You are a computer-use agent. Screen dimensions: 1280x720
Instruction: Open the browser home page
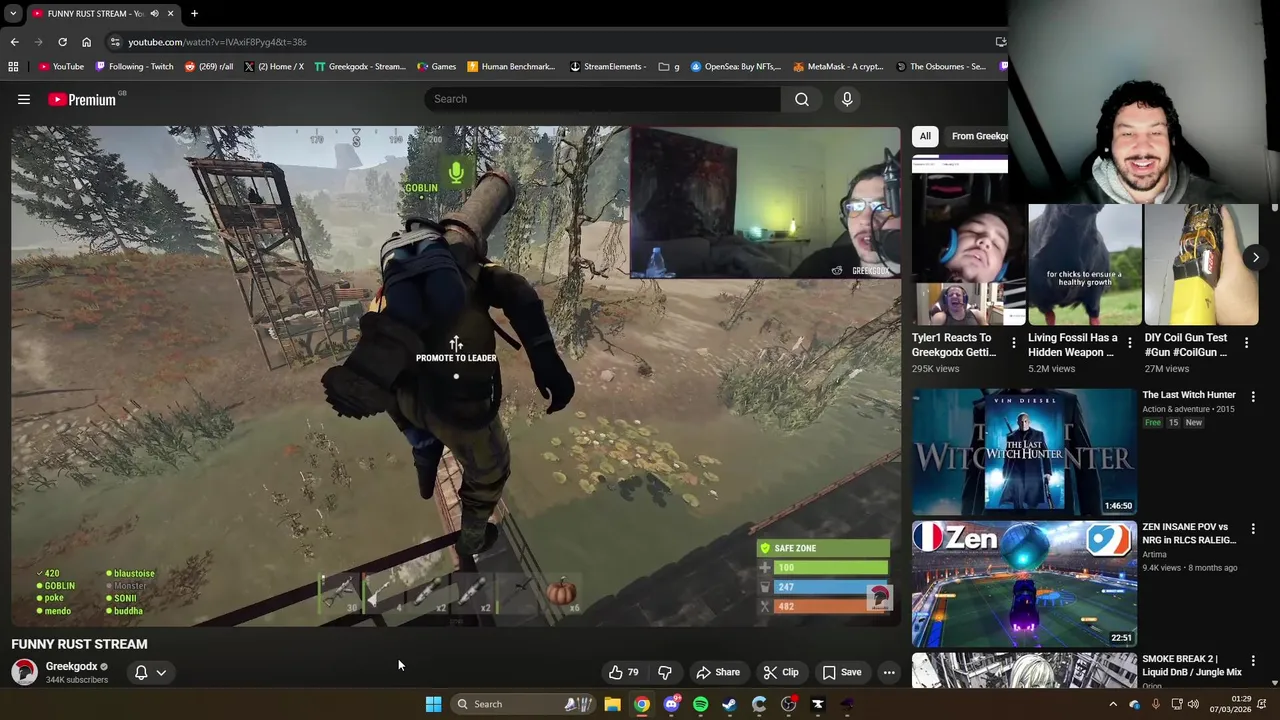pyautogui.click(x=86, y=42)
